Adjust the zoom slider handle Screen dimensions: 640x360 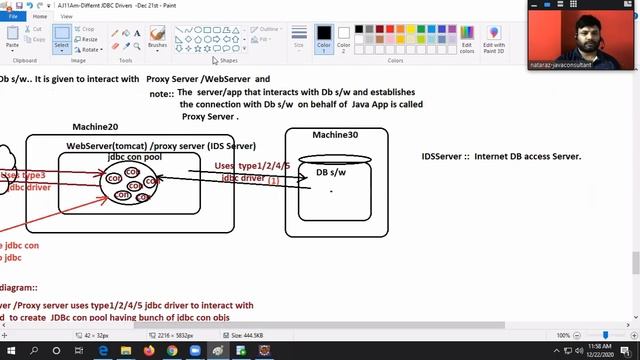coord(605,335)
